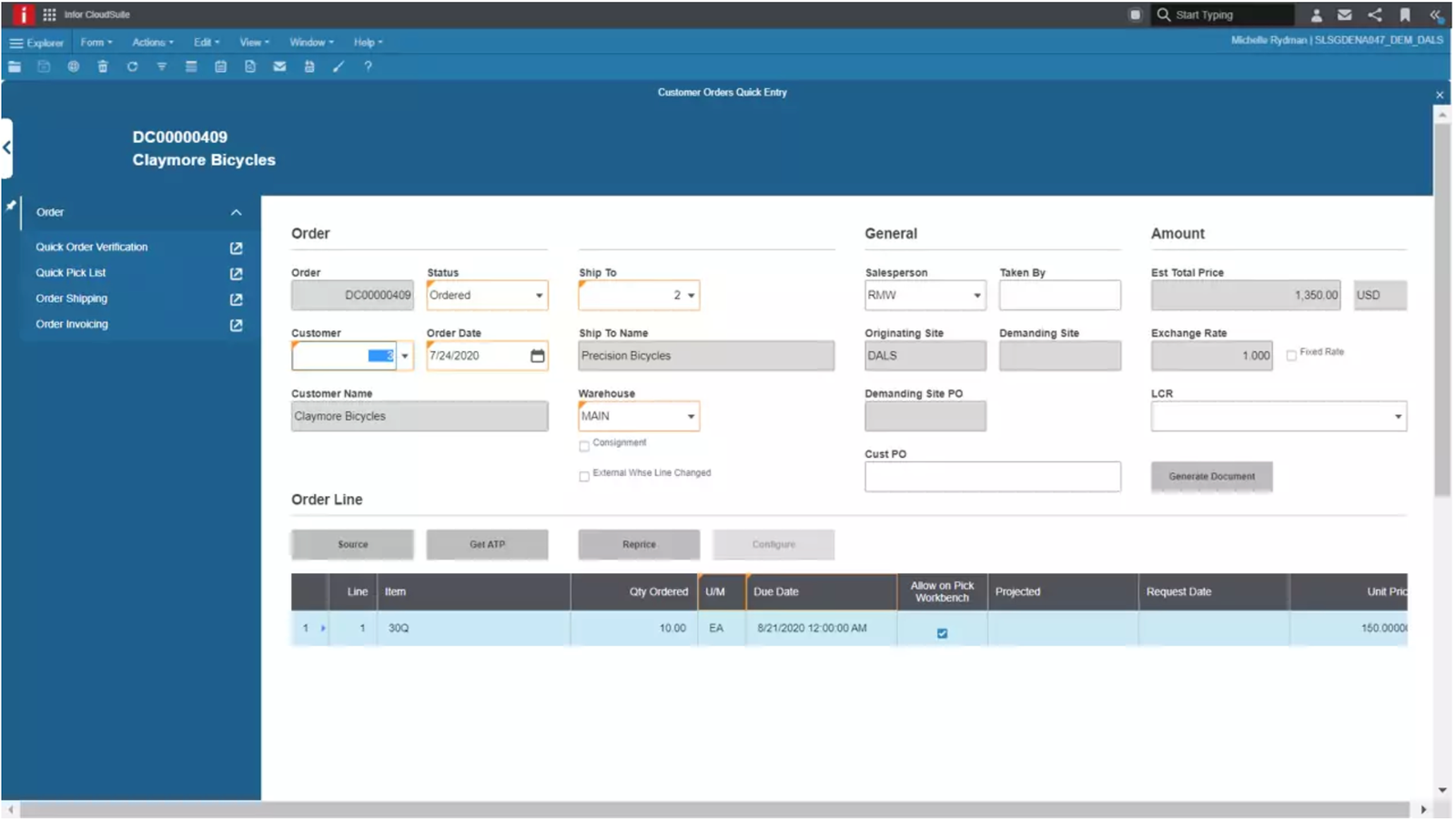
Task: Toggle External Whse Line Changed checkbox
Action: pyautogui.click(x=584, y=476)
